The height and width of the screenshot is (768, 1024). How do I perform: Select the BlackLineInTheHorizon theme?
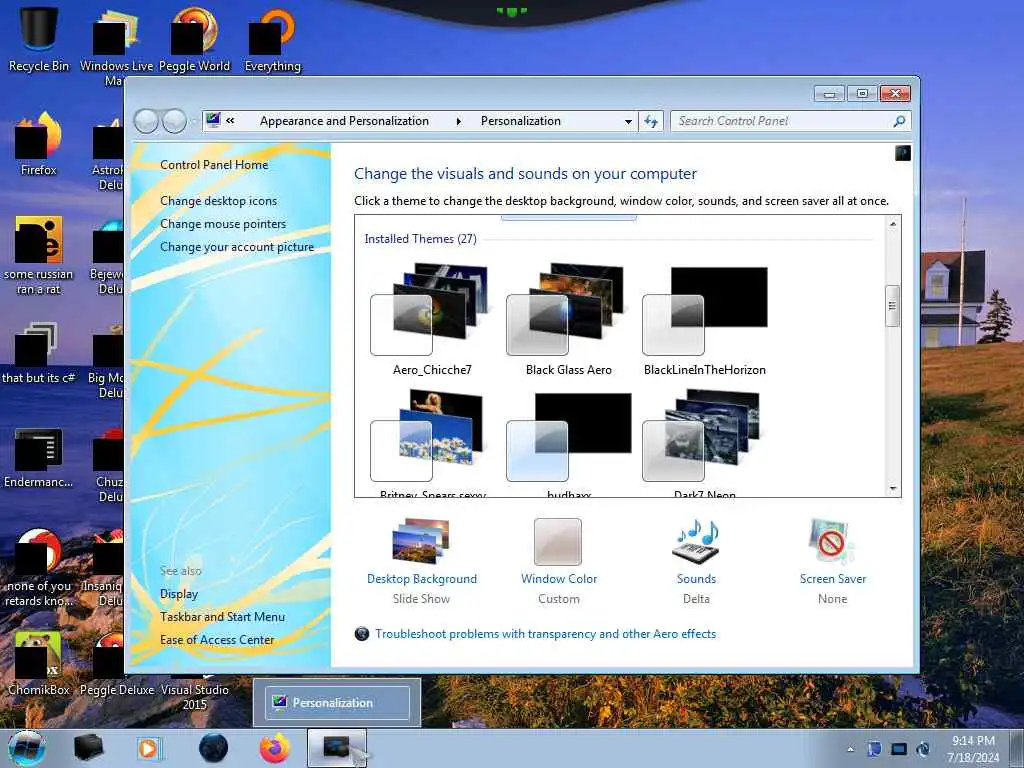point(705,319)
